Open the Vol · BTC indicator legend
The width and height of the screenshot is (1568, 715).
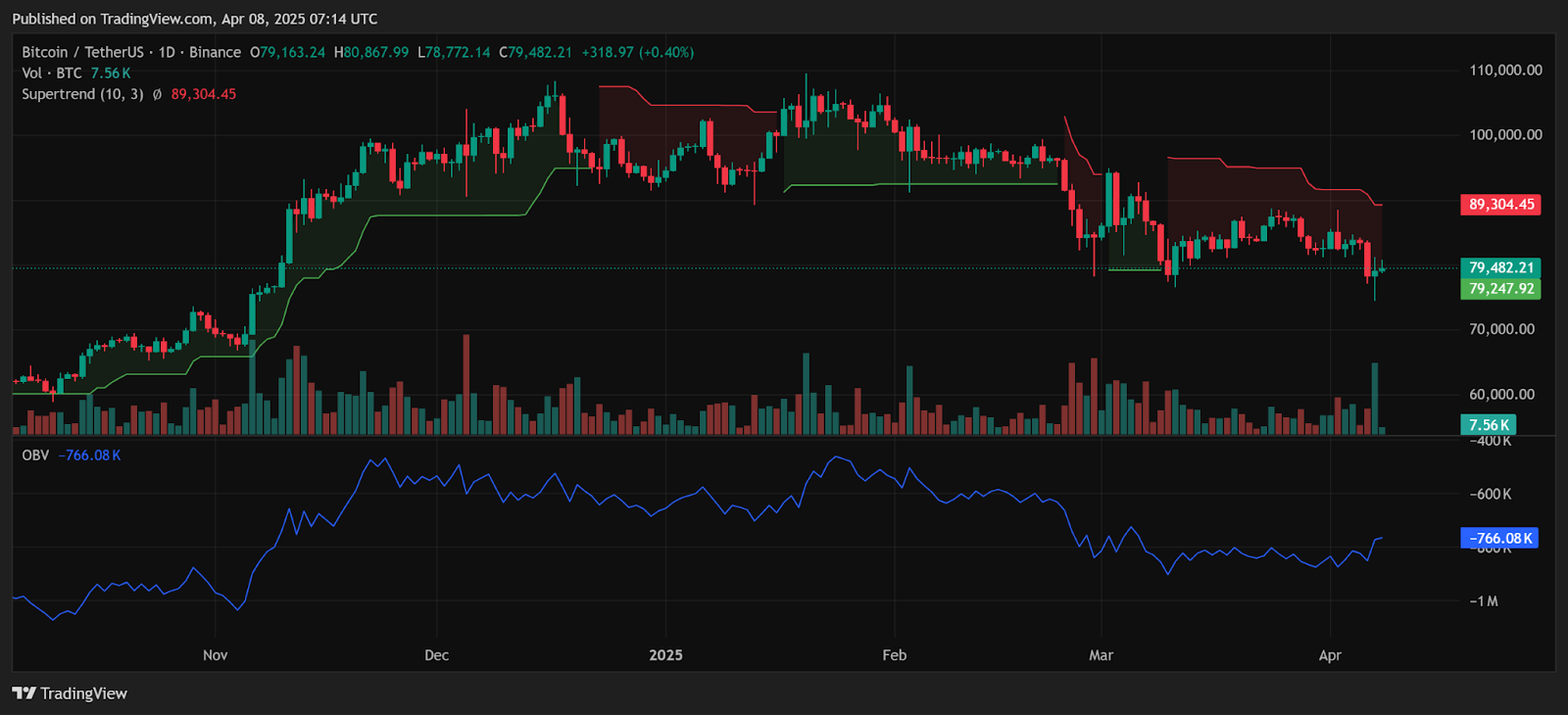51,73
